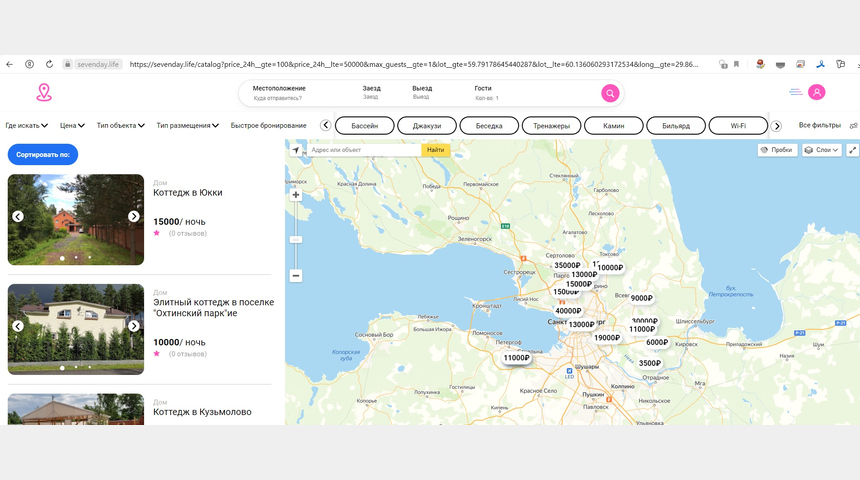The image size is (860, 480).
Task: Select the 9000₽ price marker on map
Action: click(641, 298)
